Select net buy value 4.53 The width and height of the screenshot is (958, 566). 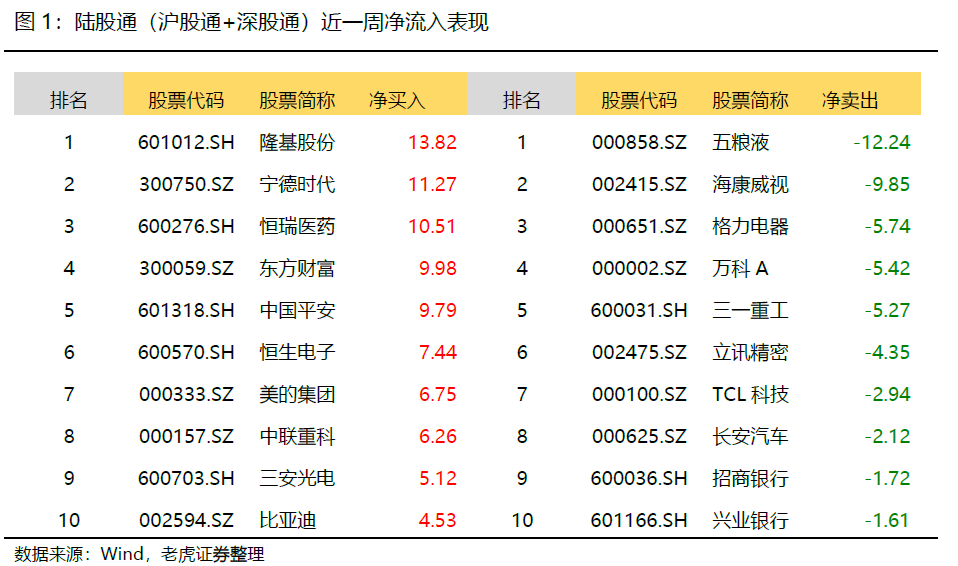pos(437,520)
